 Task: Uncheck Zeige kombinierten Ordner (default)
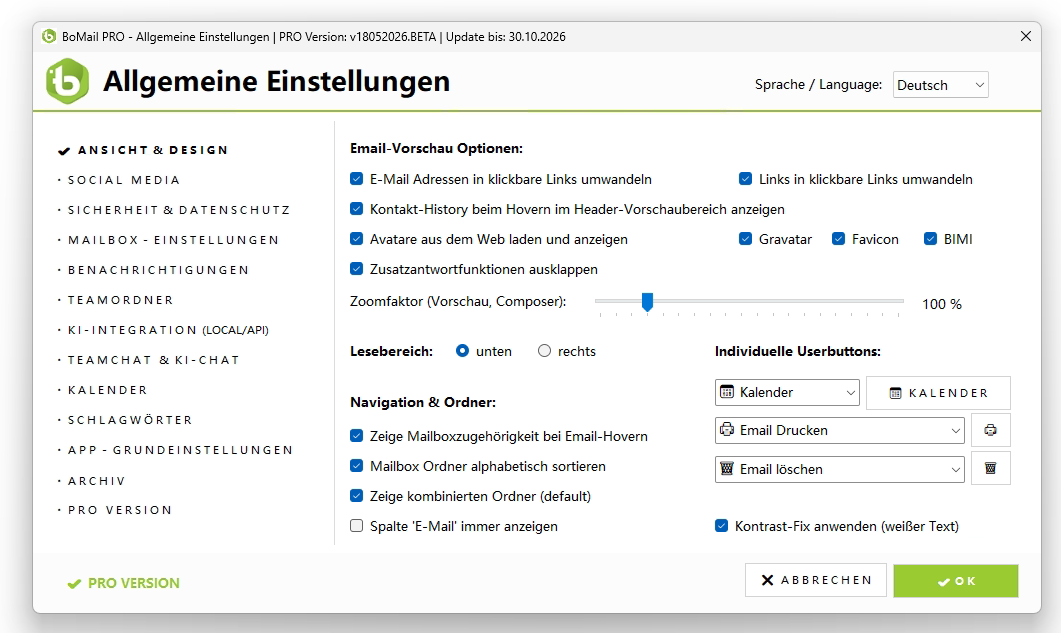click(x=357, y=496)
